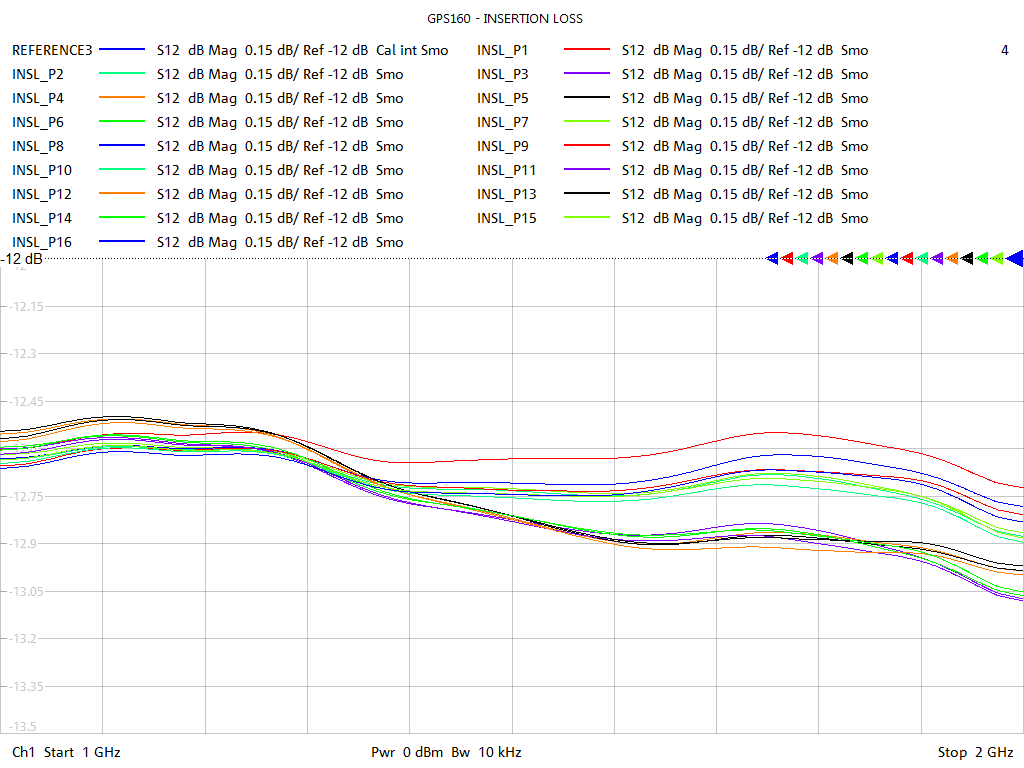Select the large blue active-trace reference marker

coord(1014,259)
